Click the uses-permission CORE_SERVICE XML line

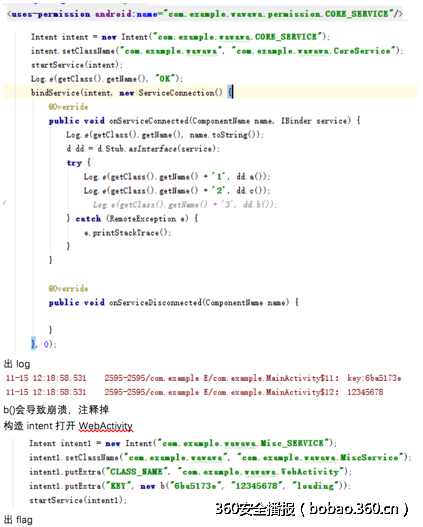coord(206,14)
